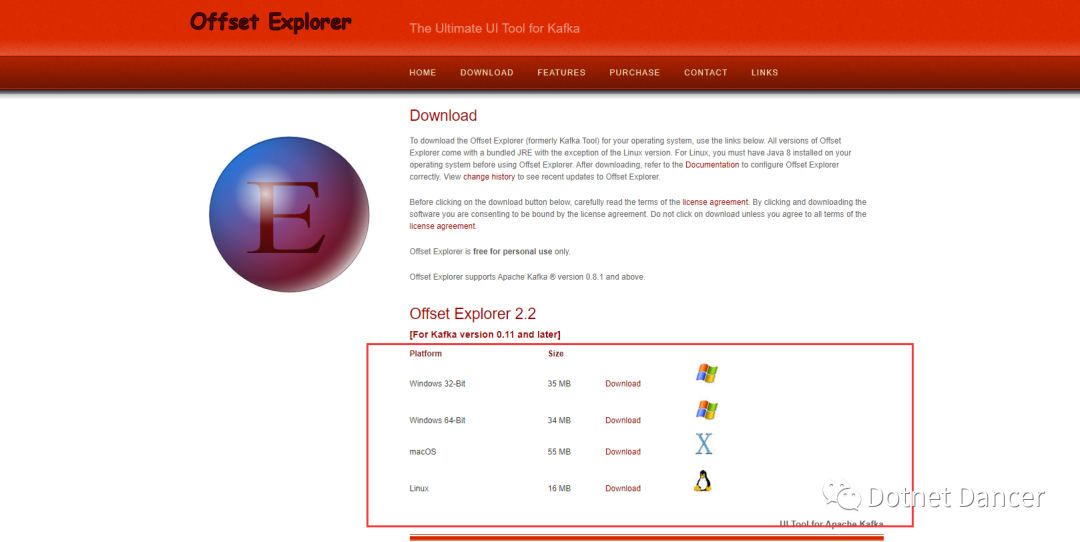Click the 55 MB size value

pos(559,452)
